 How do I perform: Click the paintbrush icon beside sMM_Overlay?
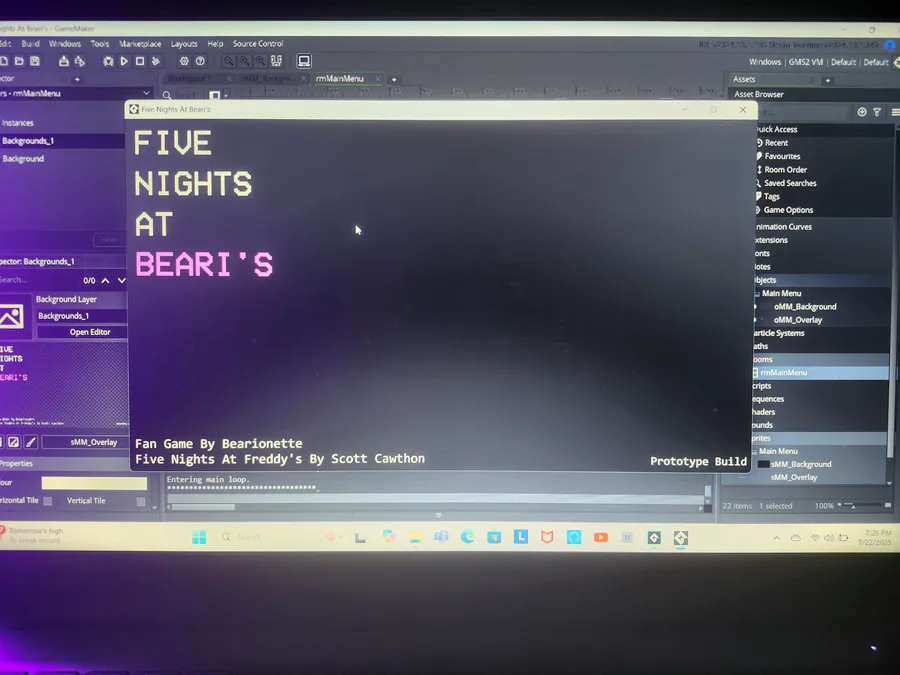31,442
